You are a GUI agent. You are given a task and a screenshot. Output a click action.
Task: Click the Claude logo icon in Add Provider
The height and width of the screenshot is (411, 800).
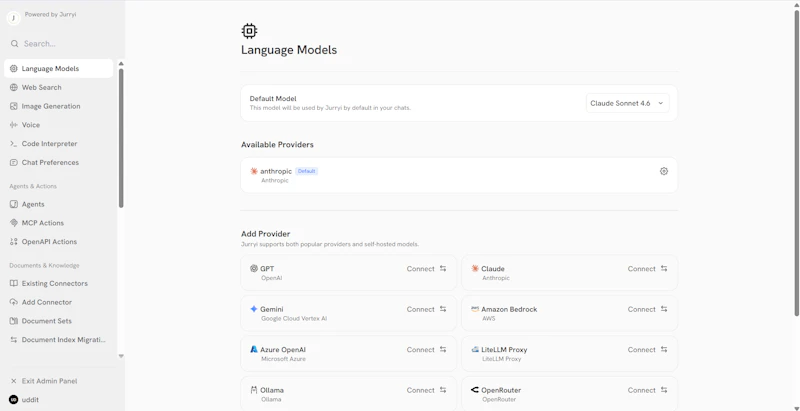click(x=475, y=268)
